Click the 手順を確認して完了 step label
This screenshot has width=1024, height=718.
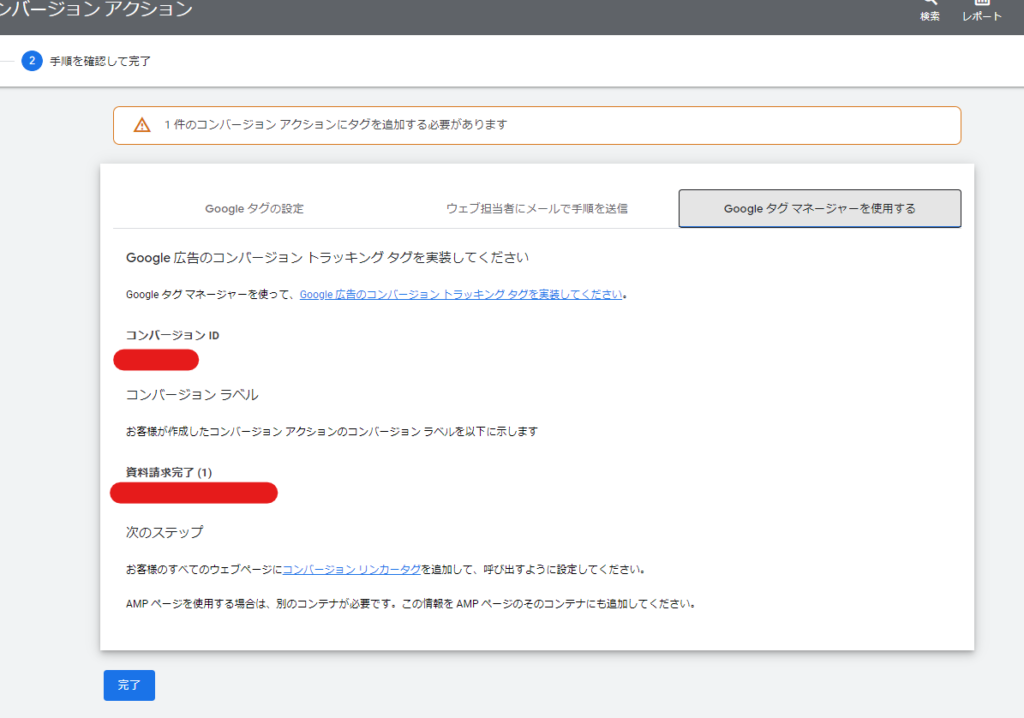click(100, 62)
